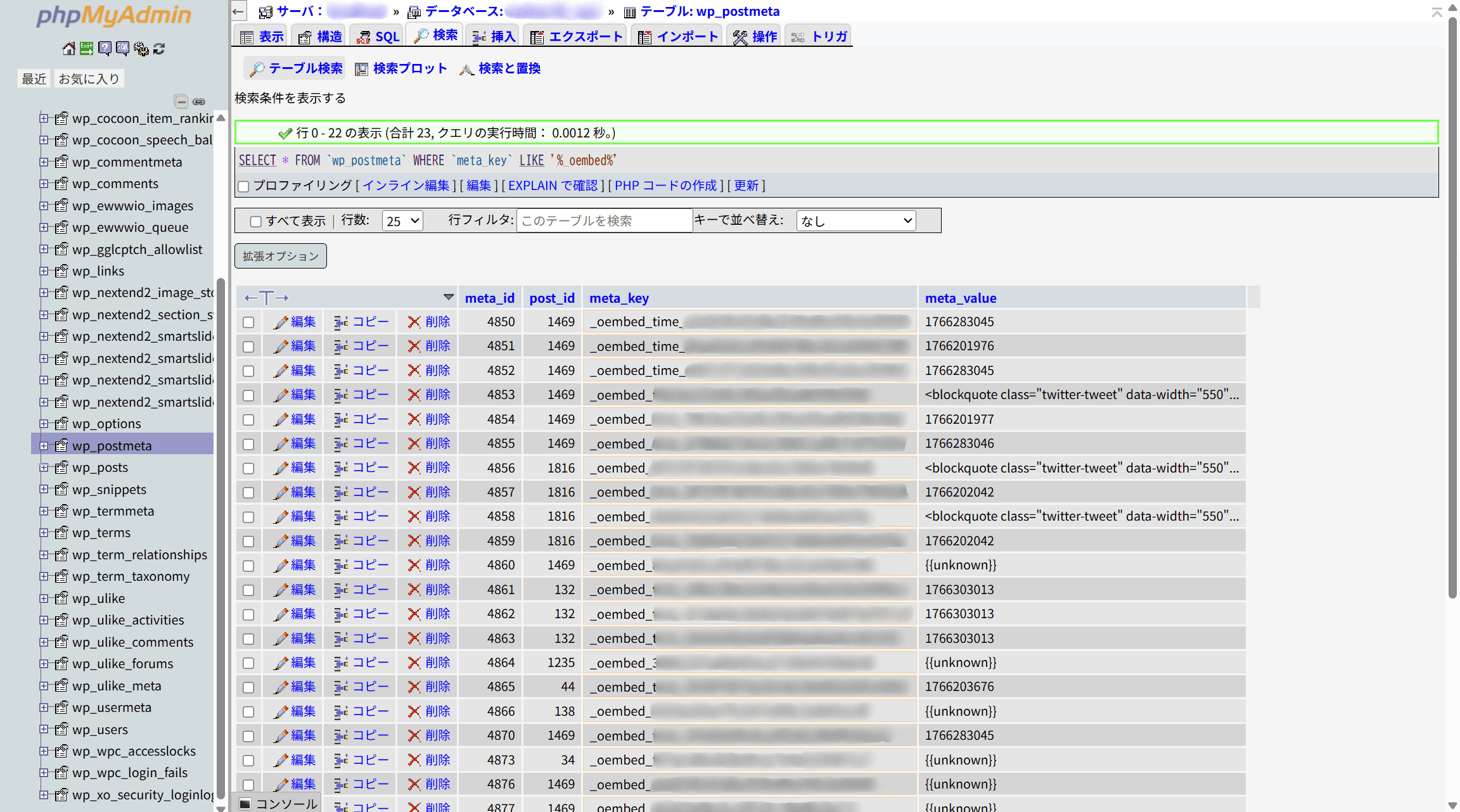The image size is (1460, 812).
Task: Click the 拡張オプション button
Action: click(281, 256)
